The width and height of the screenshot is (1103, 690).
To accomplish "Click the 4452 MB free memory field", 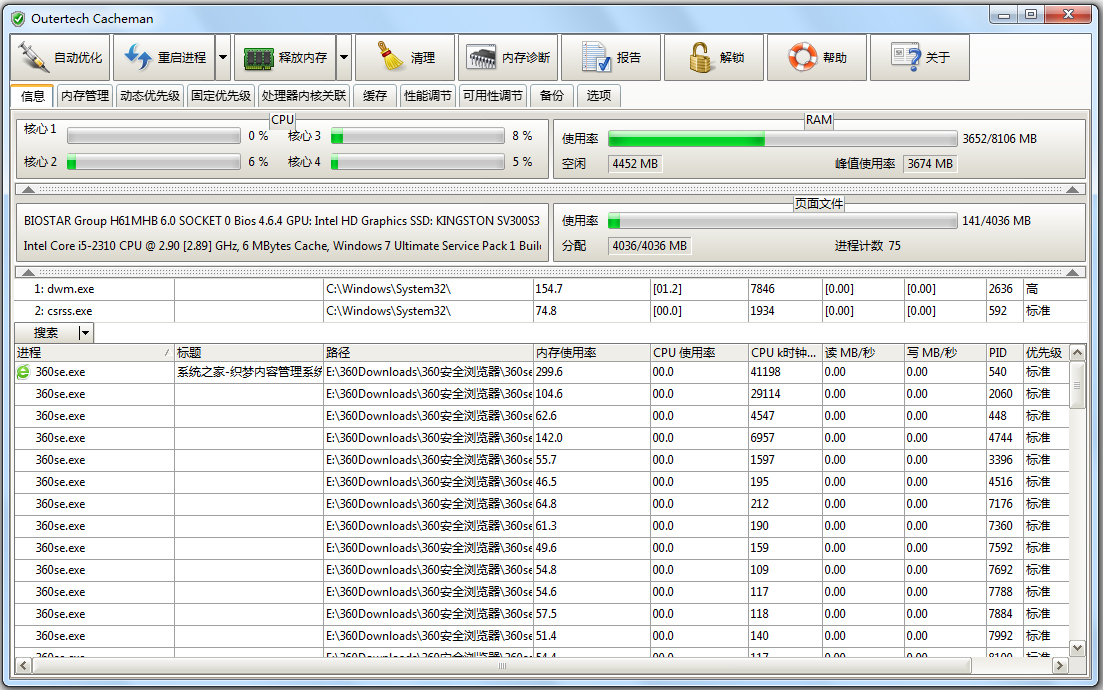I will tap(635, 164).
